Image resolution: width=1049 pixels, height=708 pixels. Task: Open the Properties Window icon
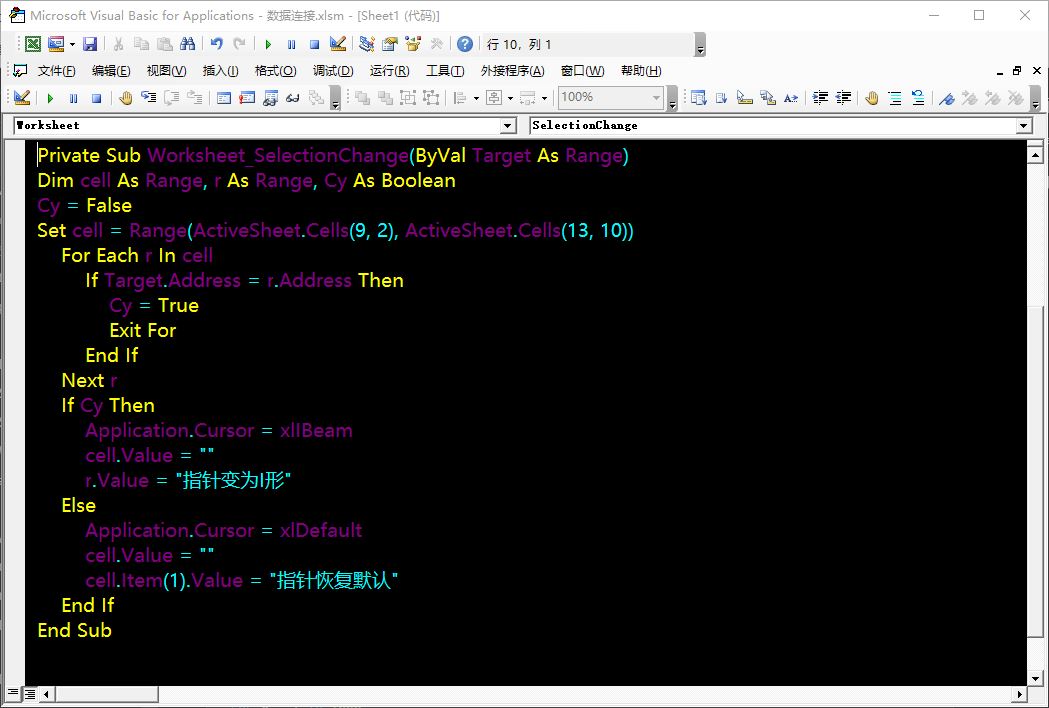point(390,44)
